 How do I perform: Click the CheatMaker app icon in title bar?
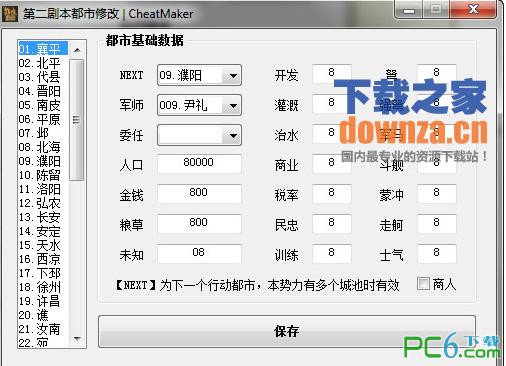pos(10,14)
